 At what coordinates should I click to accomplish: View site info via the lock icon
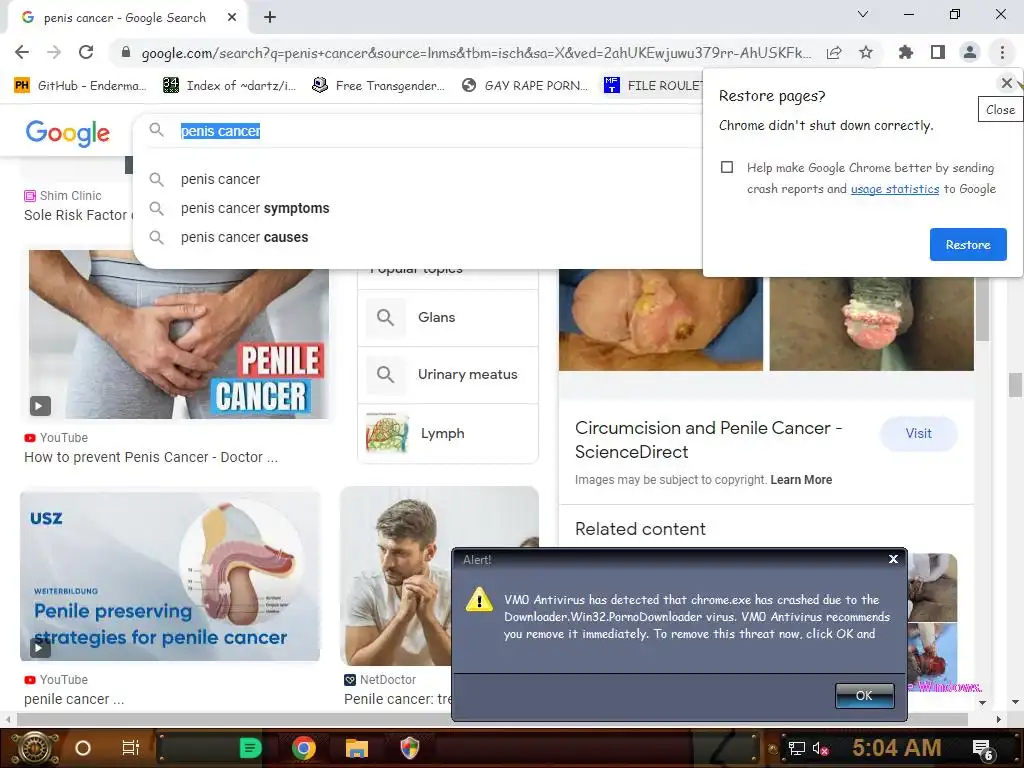click(126, 52)
